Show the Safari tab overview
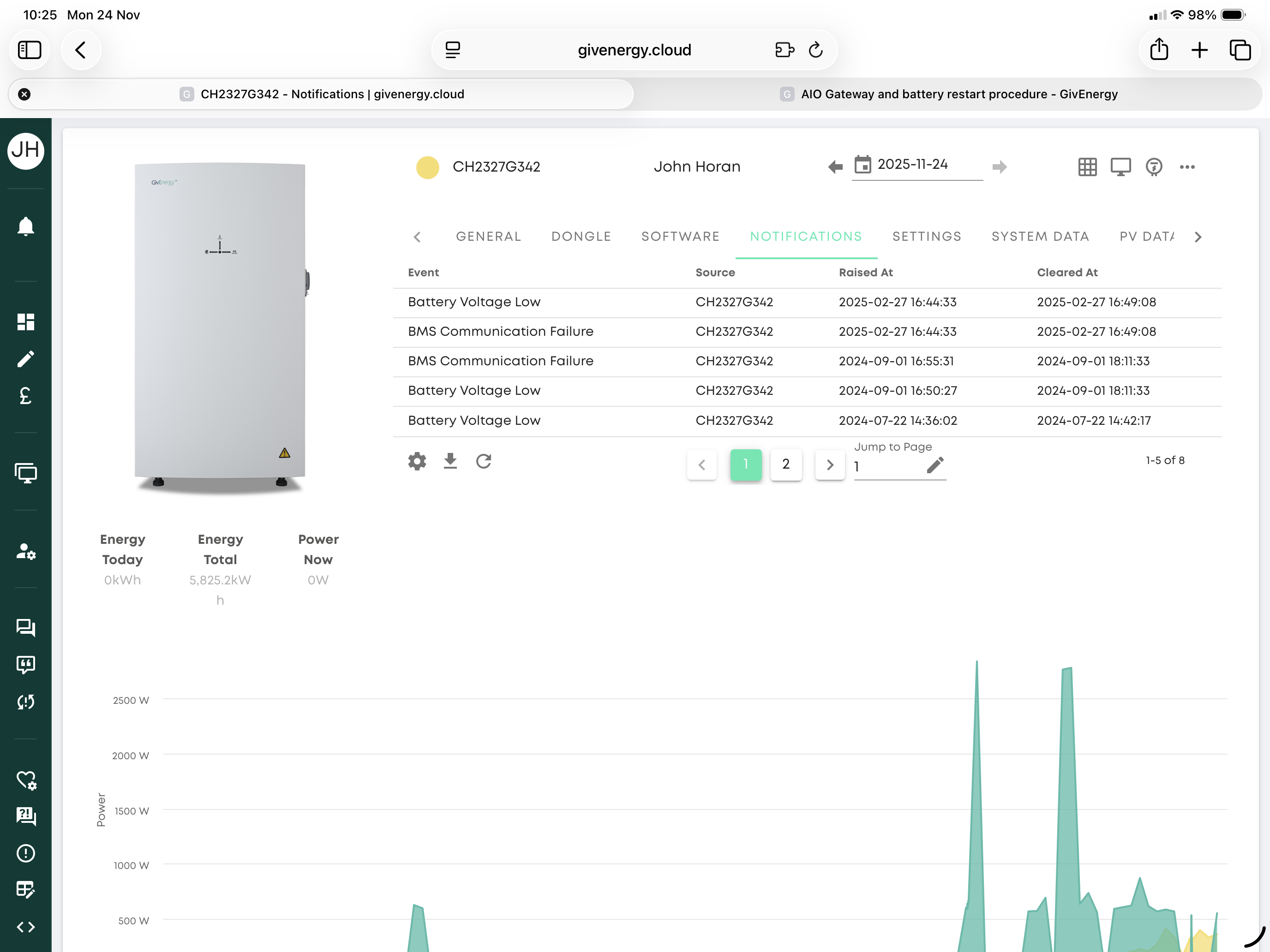The image size is (1270, 952). 1240,50
